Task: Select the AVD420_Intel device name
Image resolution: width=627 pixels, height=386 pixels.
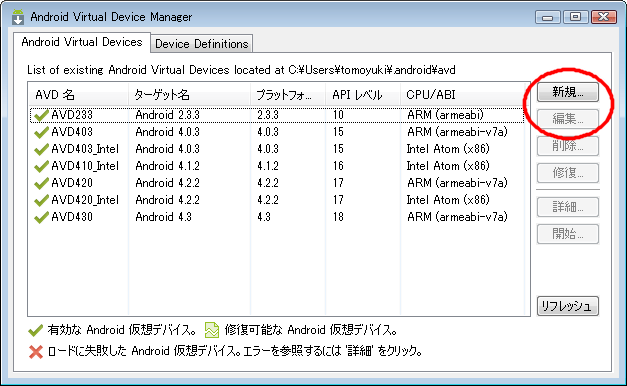Action: tap(85, 200)
